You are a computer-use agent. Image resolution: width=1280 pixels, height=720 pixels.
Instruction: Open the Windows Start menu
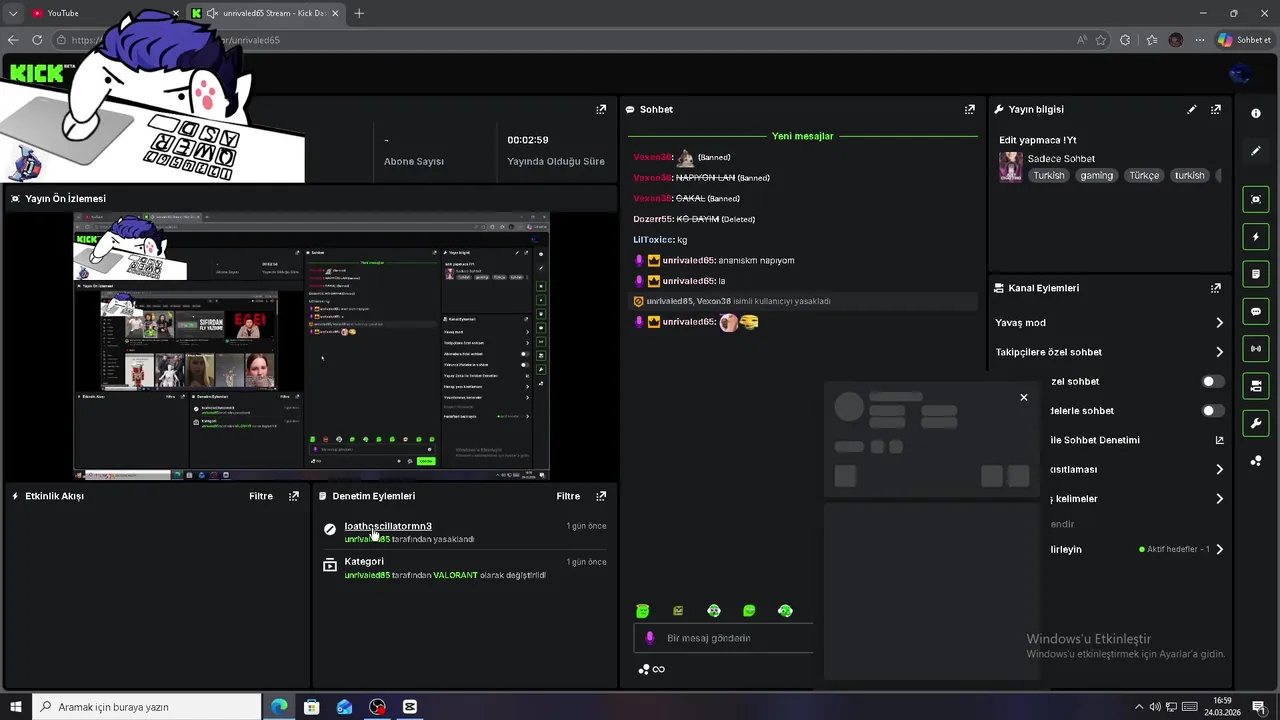[x=15, y=707]
